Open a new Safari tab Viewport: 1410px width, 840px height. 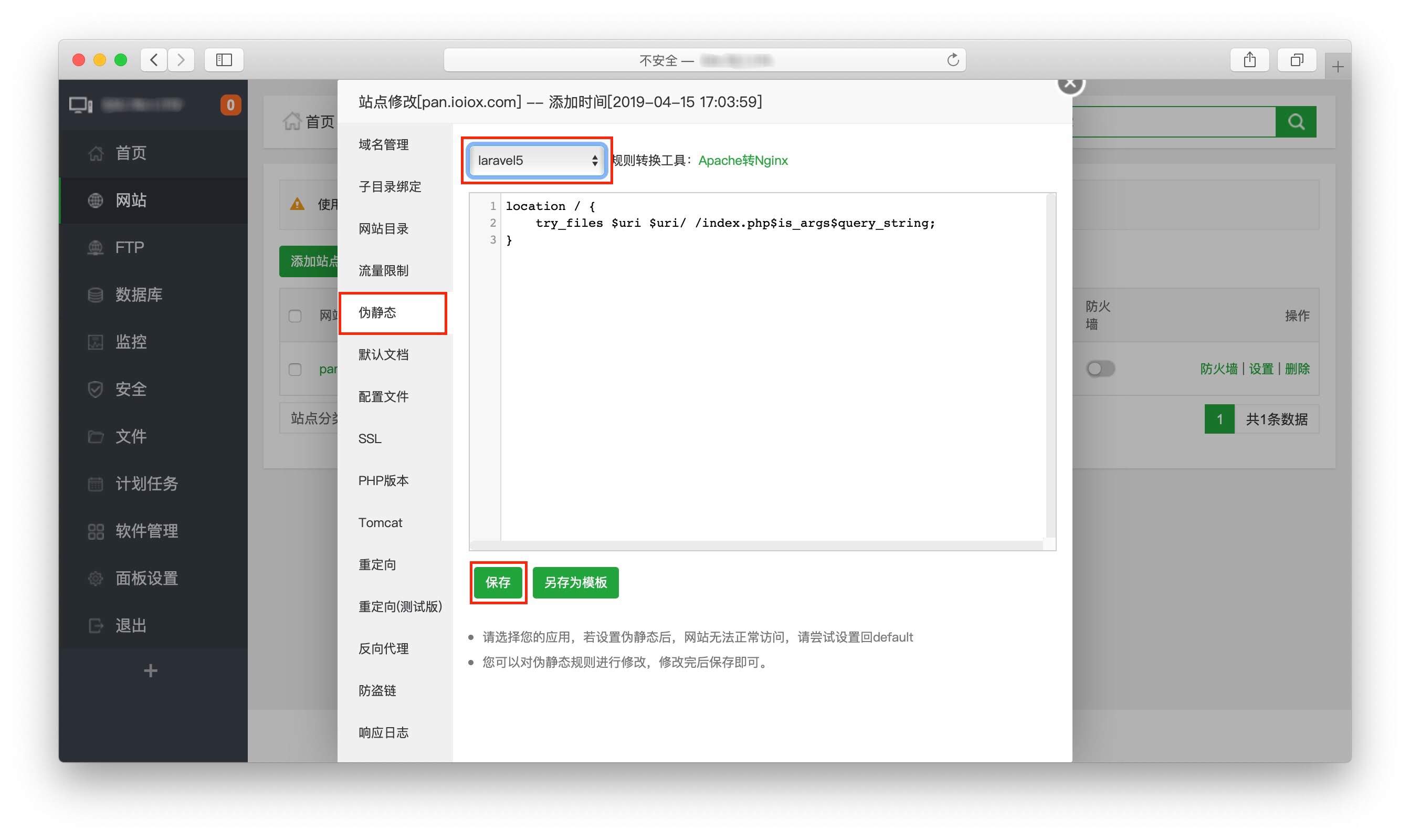pyautogui.click(x=1338, y=67)
